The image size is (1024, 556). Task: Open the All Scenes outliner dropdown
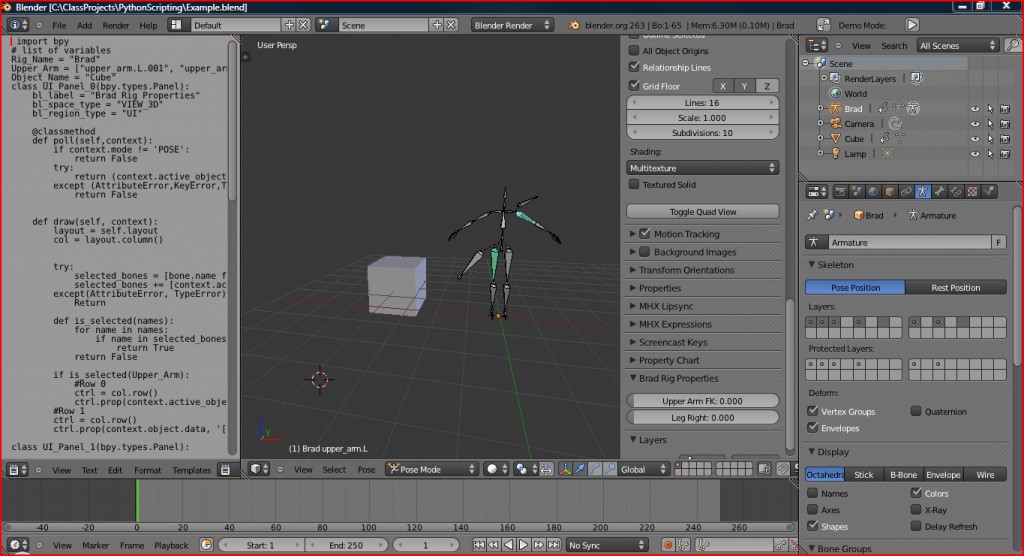click(957, 45)
